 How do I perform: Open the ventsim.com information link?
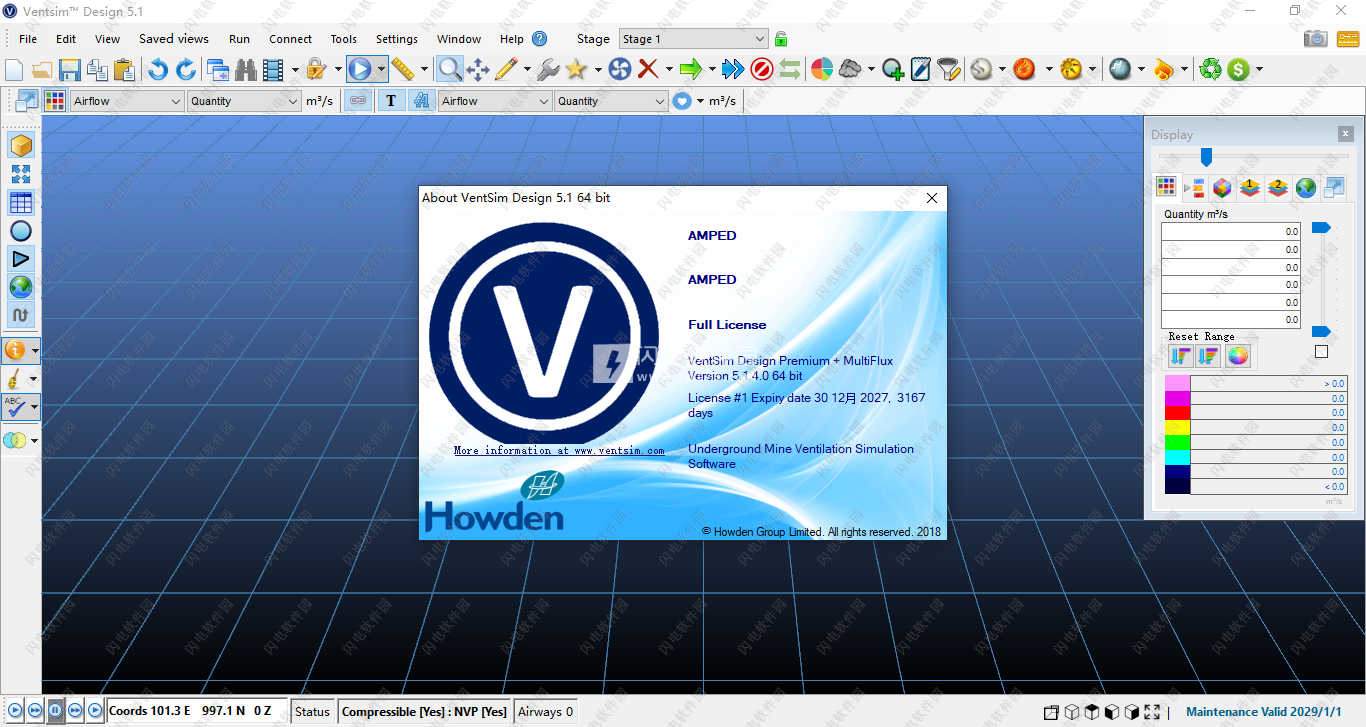point(559,450)
